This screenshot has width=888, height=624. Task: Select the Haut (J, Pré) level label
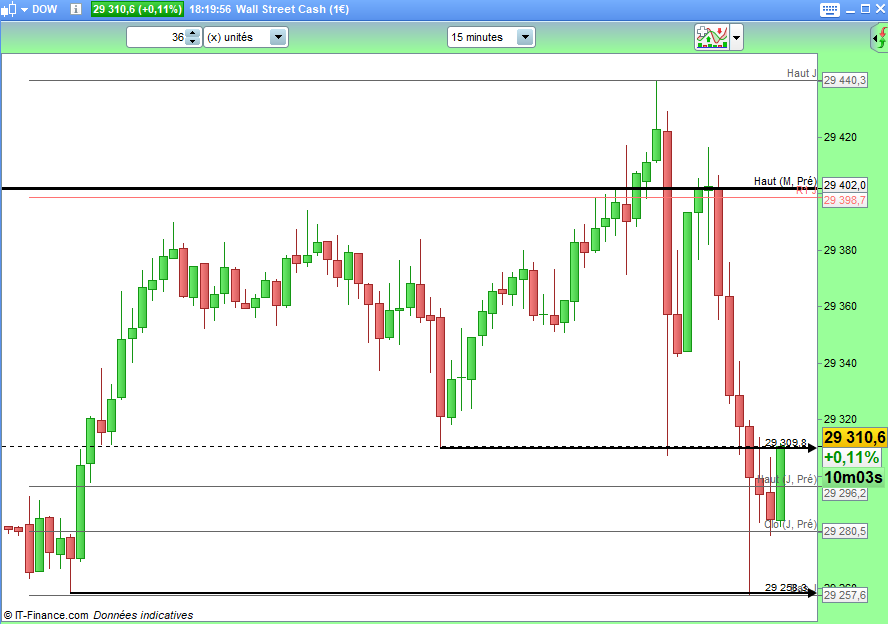click(x=788, y=480)
